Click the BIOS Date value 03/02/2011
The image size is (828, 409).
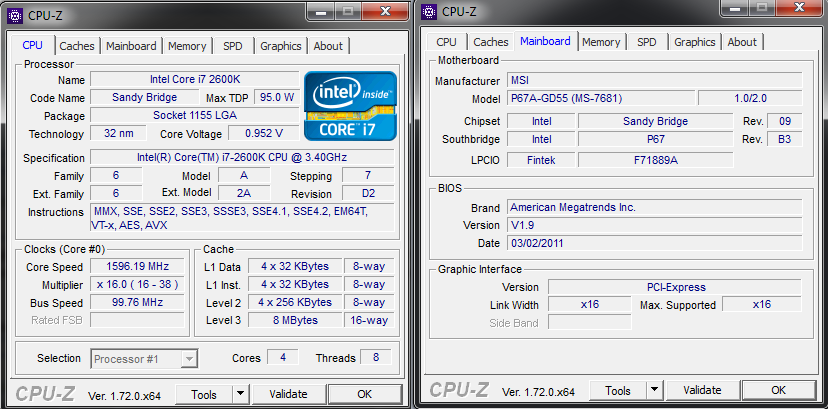pyautogui.click(x=655, y=243)
